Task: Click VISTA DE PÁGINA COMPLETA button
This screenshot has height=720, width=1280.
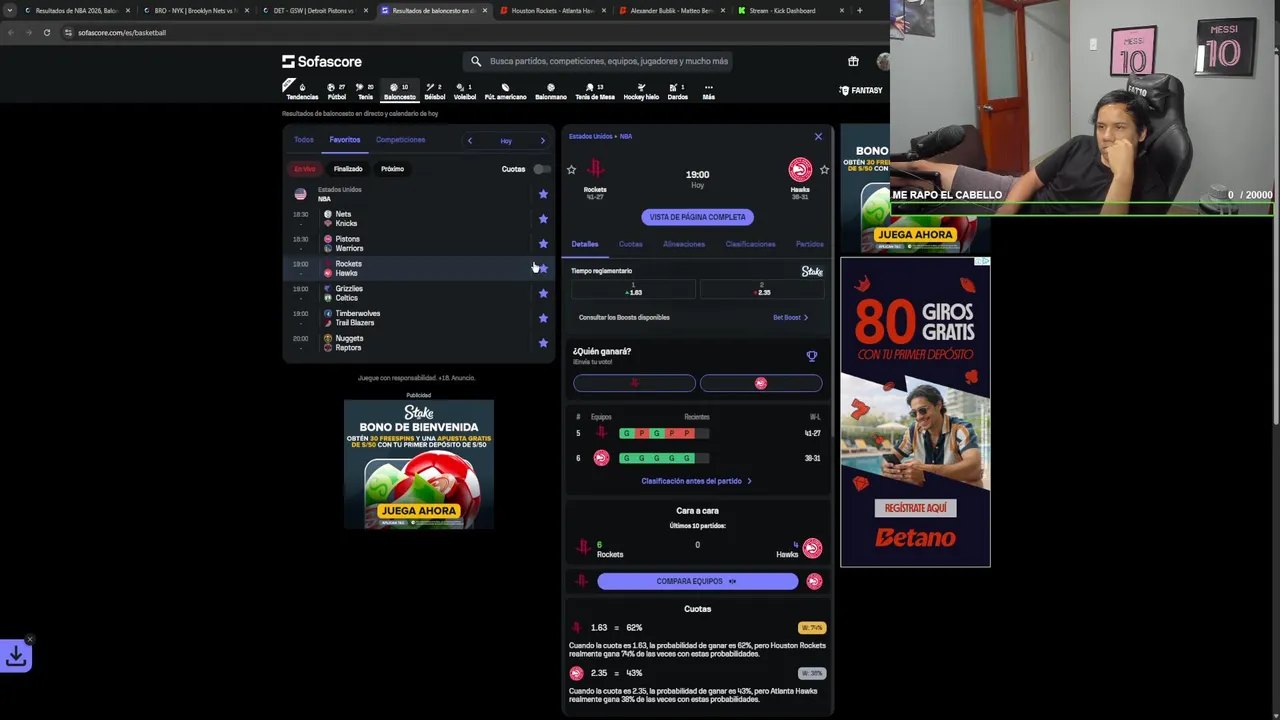Action: pyautogui.click(x=697, y=217)
